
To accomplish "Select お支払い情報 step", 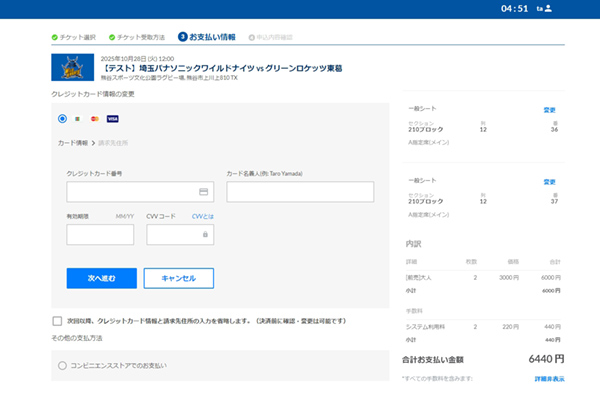I will click(x=207, y=37).
